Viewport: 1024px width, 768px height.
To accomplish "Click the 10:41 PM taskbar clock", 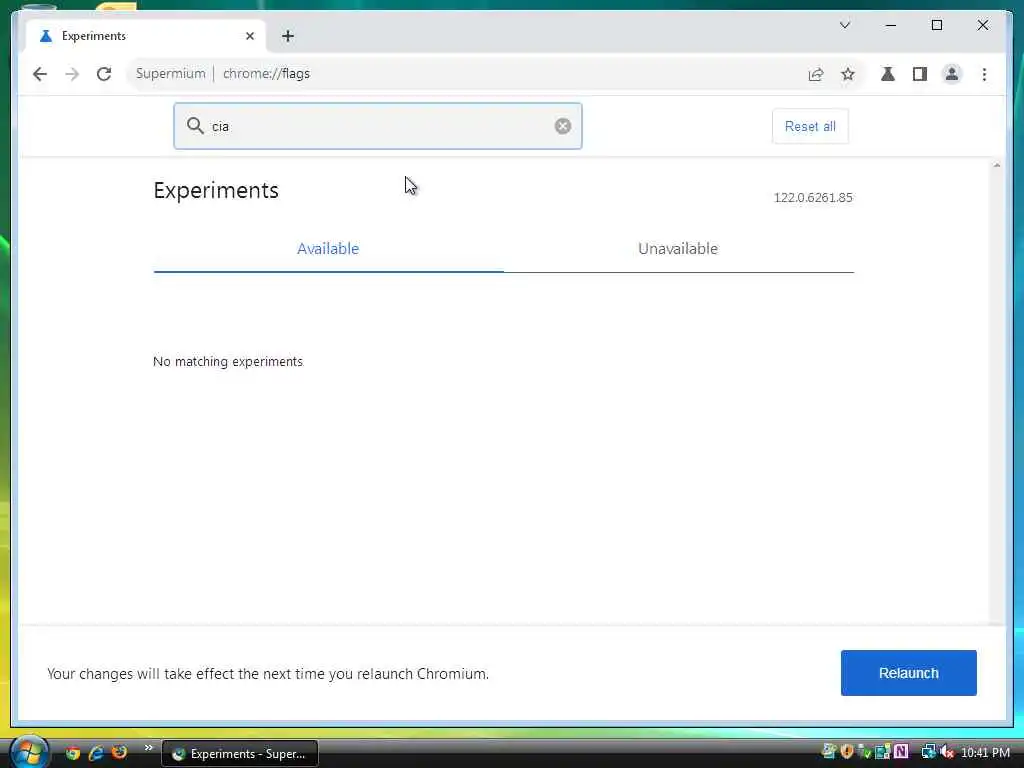I will coord(985,753).
